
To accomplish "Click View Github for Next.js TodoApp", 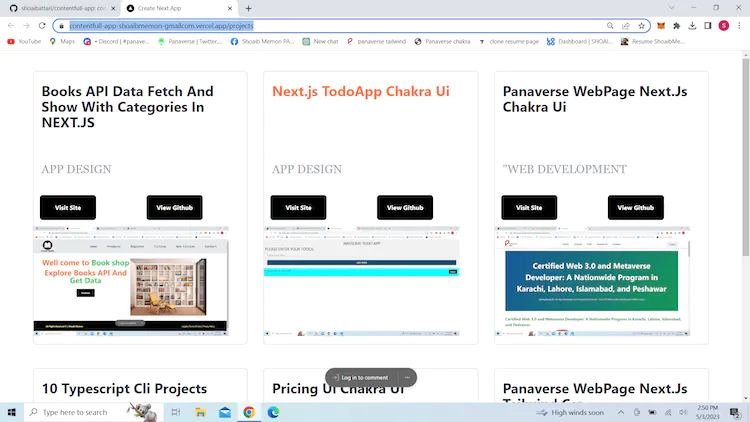I will [405, 207].
